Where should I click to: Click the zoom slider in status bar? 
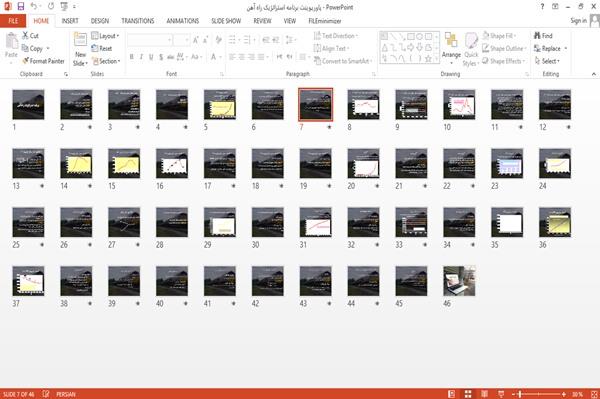coord(538,394)
